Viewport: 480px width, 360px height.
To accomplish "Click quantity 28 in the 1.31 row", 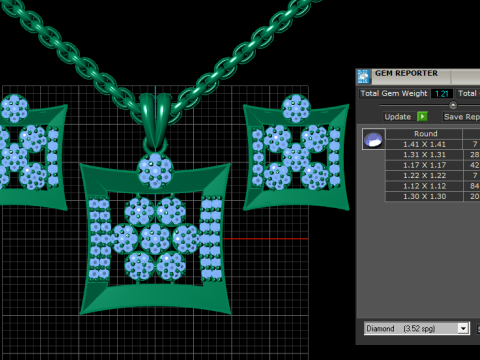I will pyautogui.click(x=475, y=155).
